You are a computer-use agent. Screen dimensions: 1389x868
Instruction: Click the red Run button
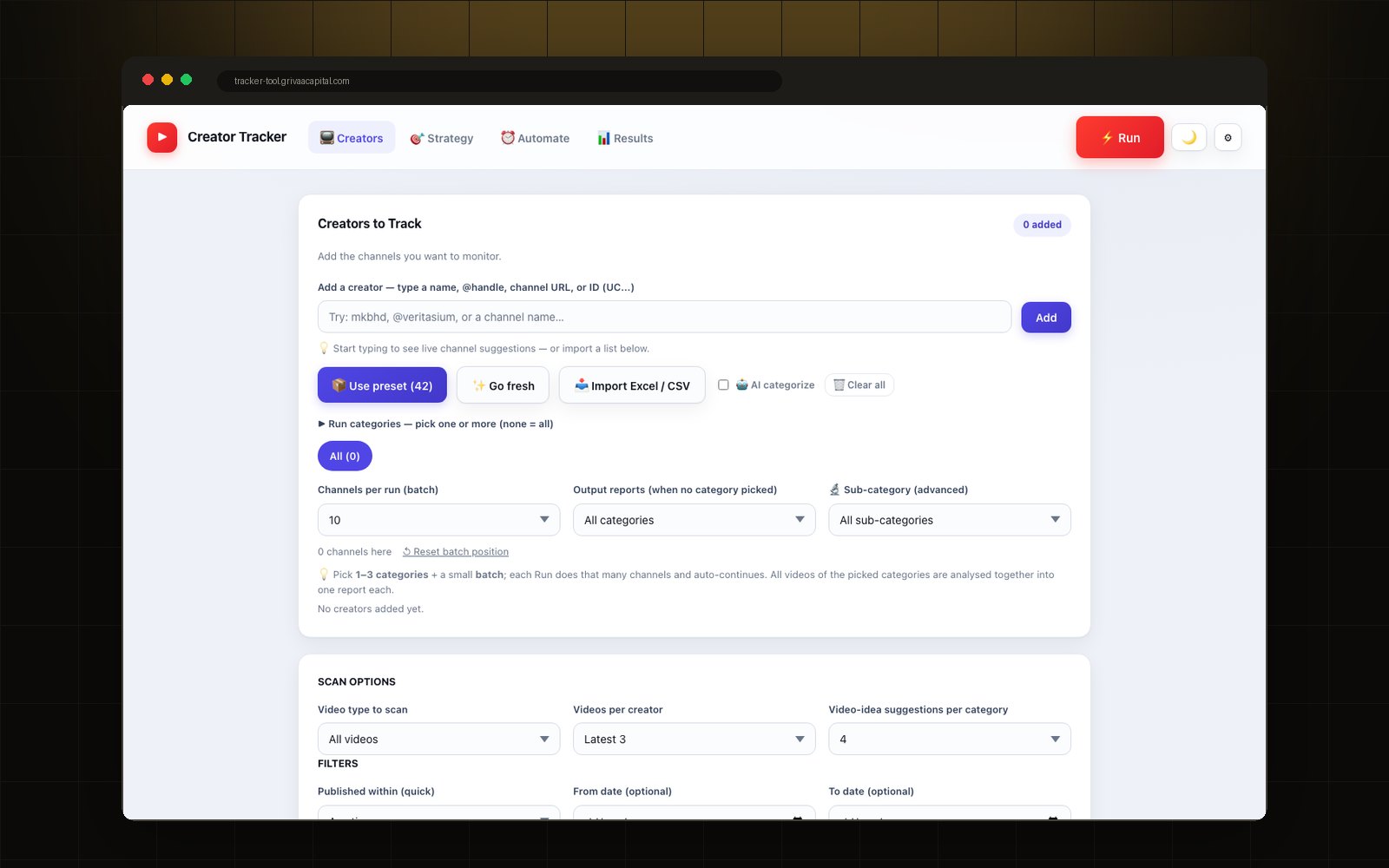pos(1120,137)
